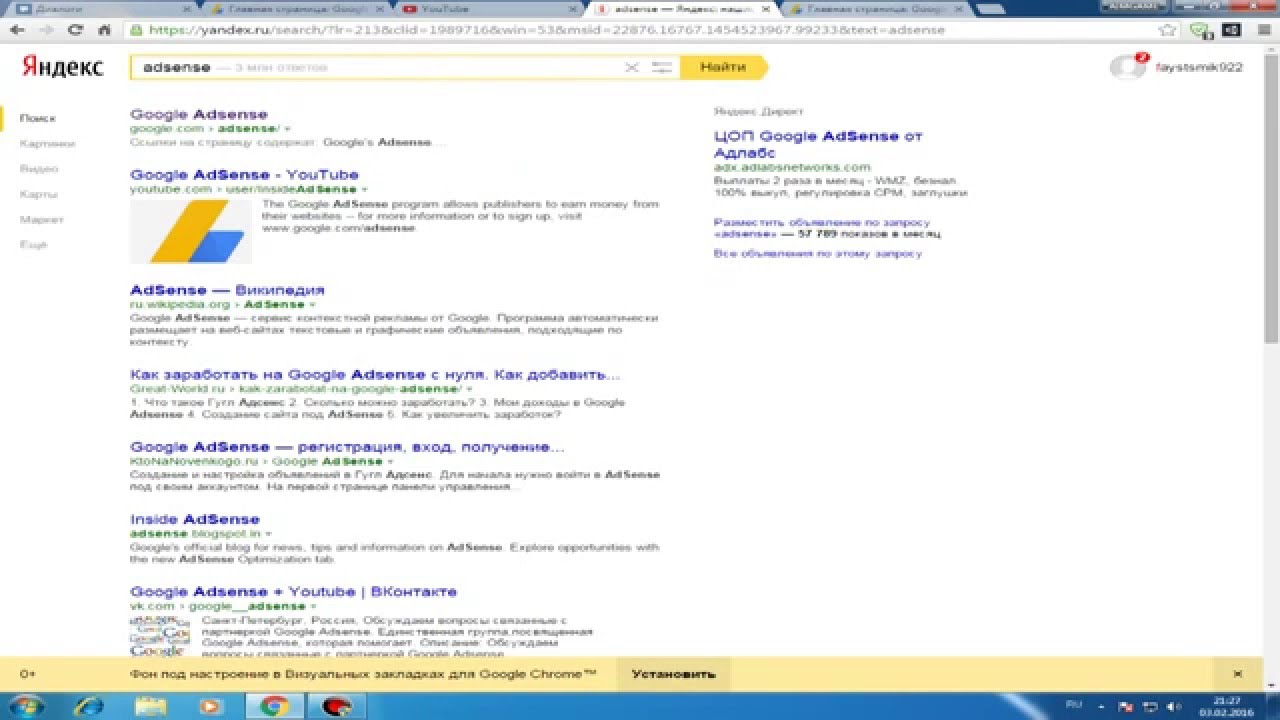Image resolution: width=1280 pixels, height=720 pixels.
Task: Expand the google.com adsense result arrow
Action: click(x=287, y=129)
